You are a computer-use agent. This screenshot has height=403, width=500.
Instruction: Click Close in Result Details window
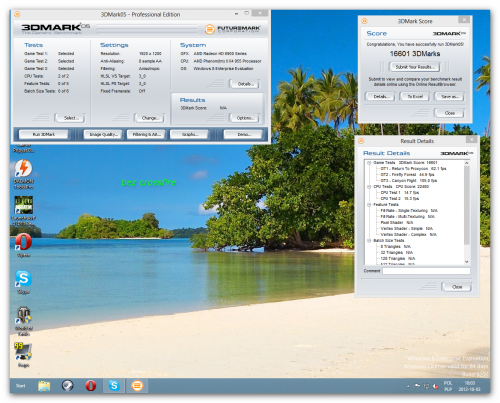click(x=457, y=287)
